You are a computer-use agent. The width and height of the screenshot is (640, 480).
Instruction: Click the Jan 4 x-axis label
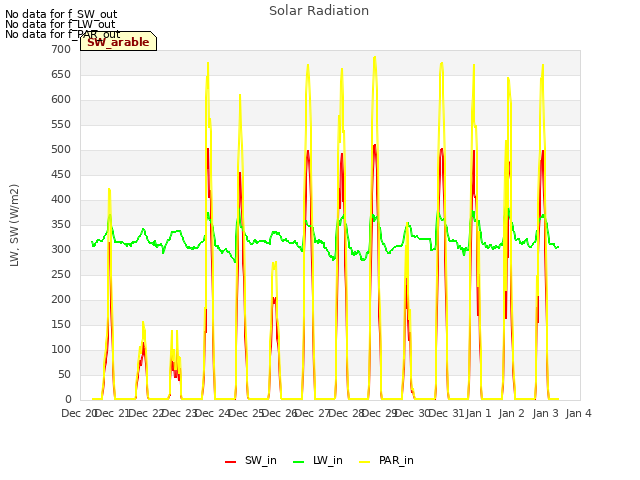pyautogui.click(x=578, y=413)
